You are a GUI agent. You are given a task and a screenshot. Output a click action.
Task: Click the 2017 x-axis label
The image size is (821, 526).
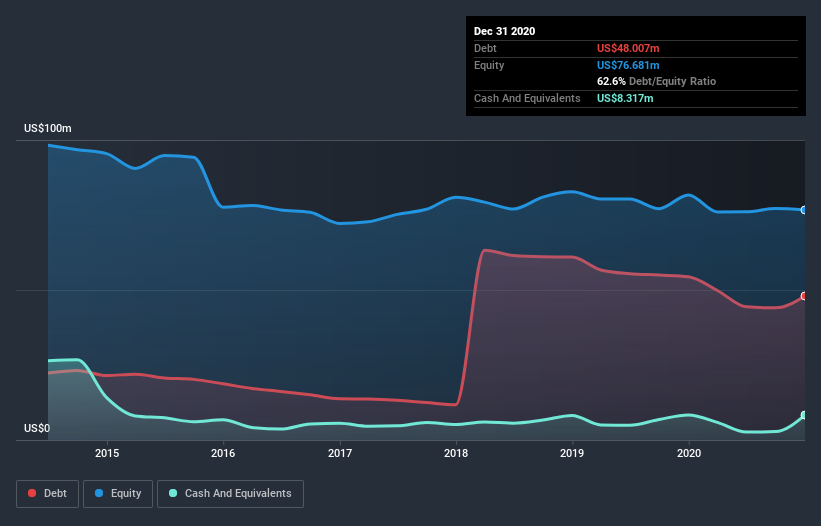(x=340, y=453)
